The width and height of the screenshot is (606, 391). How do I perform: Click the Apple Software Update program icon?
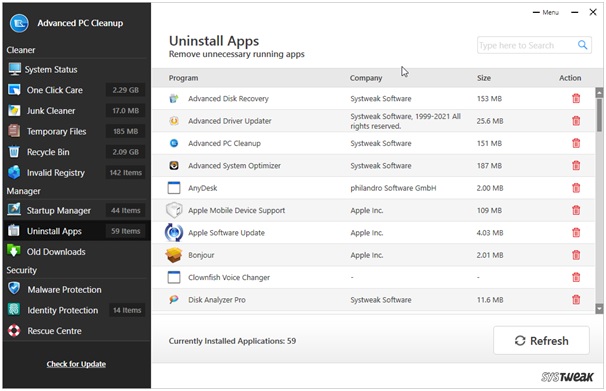[174, 233]
